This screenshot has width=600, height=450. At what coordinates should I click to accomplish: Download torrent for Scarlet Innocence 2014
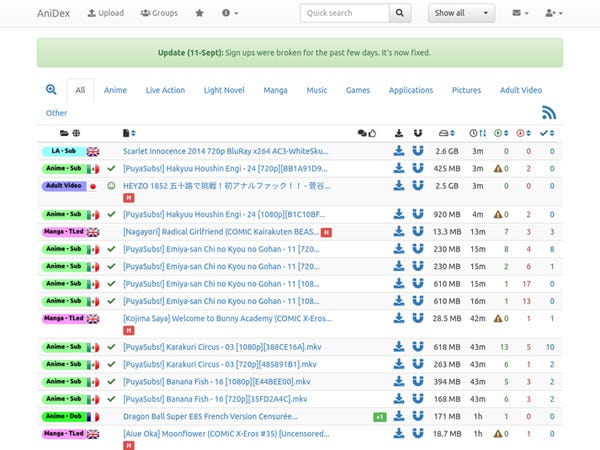pyautogui.click(x=399, y=151)
